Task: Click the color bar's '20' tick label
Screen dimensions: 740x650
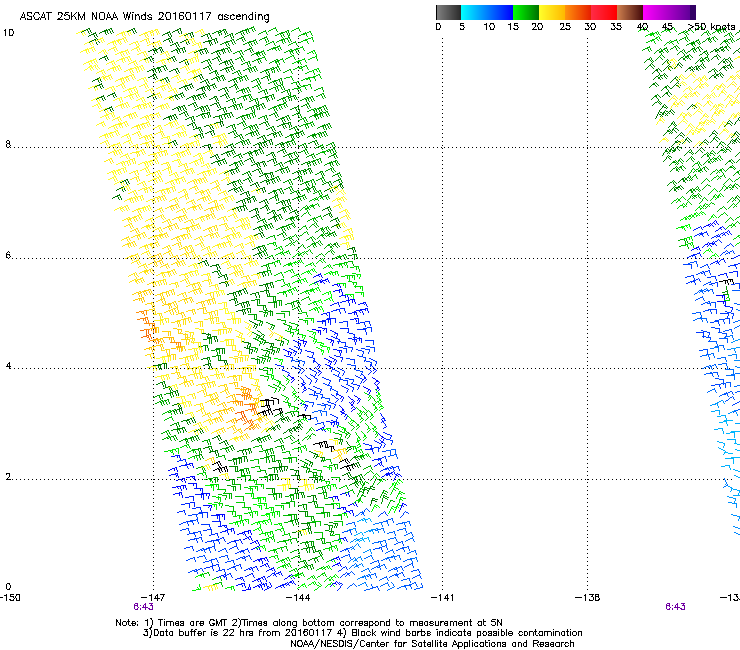Action: click(537, 27)
